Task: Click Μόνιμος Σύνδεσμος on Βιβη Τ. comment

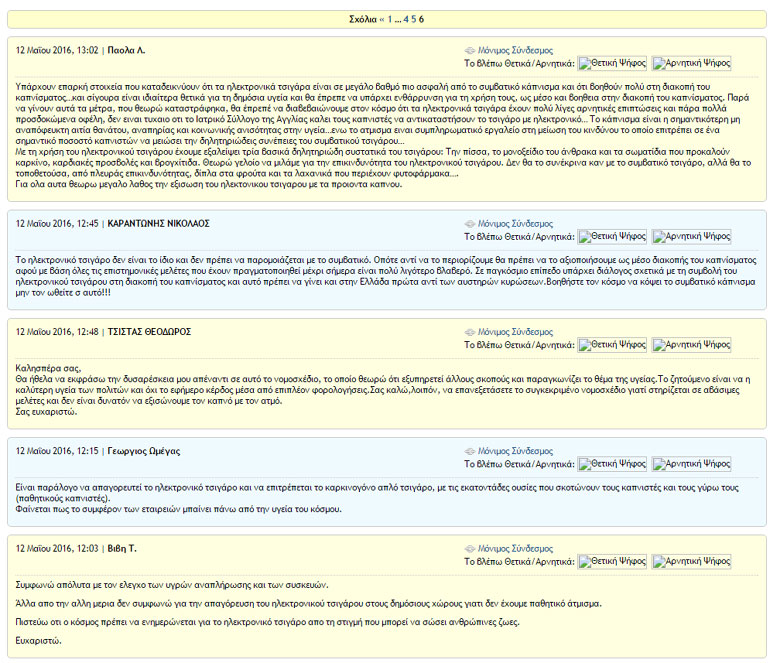Action: tap(514, 549)
